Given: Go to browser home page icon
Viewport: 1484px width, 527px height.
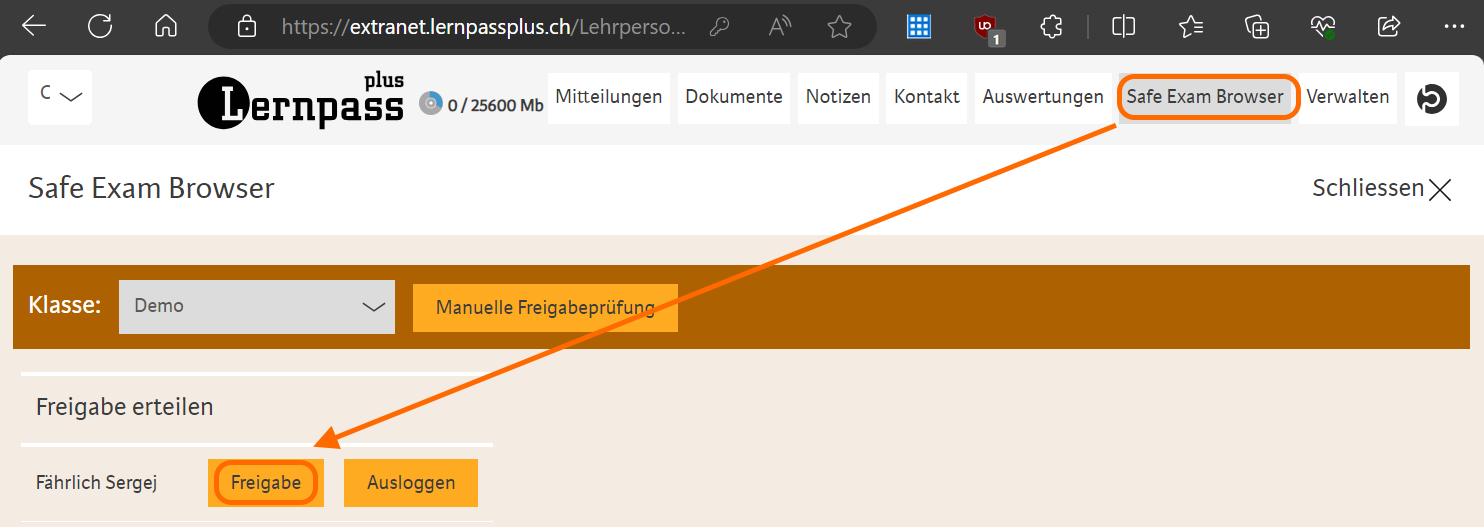Looking at the screenshot, I should tap(166, 27).
